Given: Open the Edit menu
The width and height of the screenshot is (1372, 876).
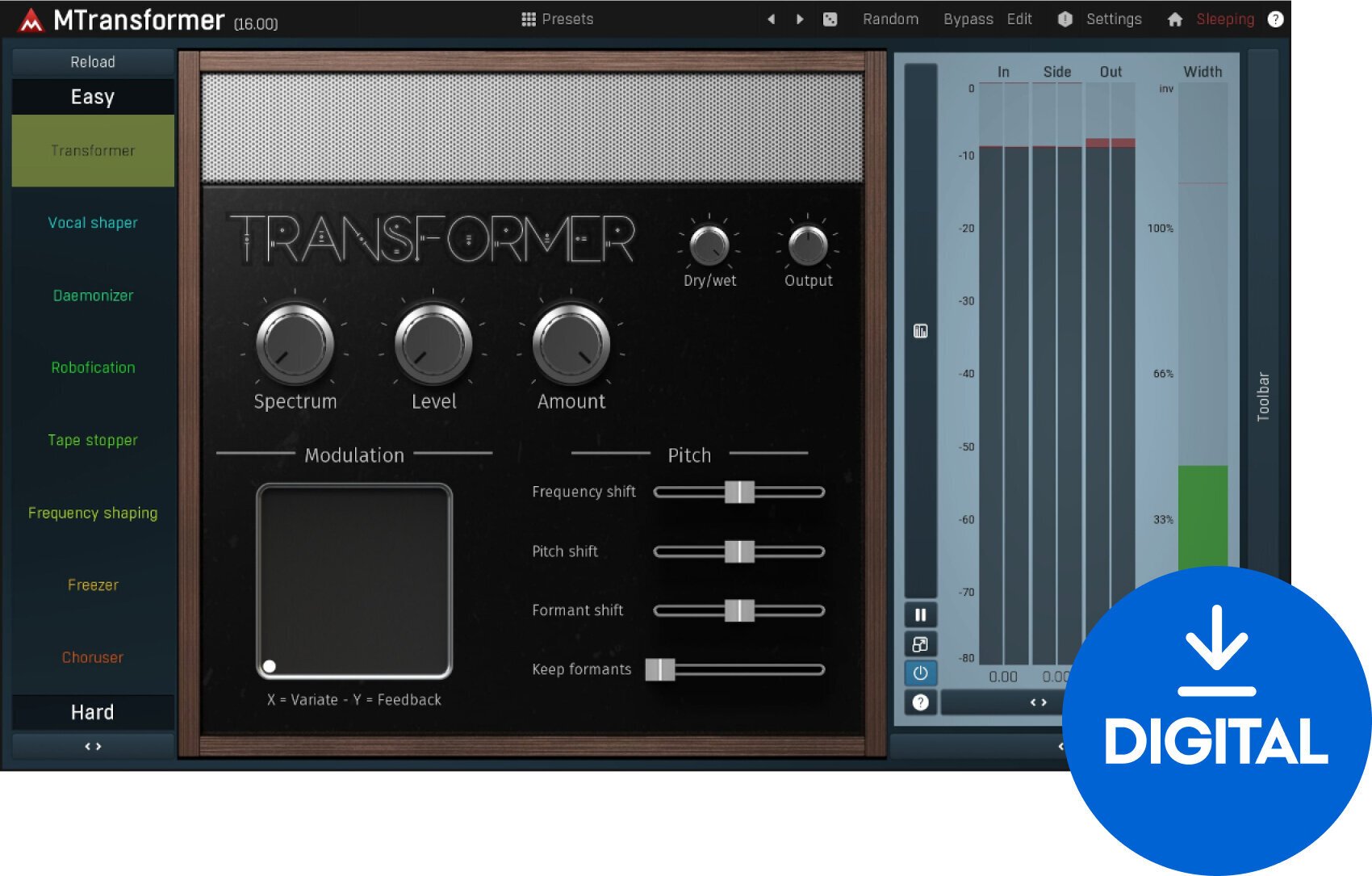Looking at the screenshot, I should pyautogui.click(x=1019, y=19).
